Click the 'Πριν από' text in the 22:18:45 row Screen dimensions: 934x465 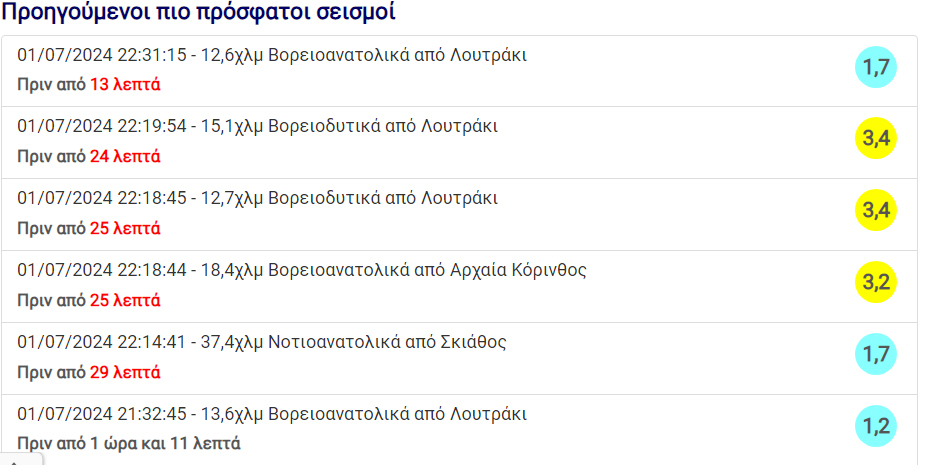point(51,229)
